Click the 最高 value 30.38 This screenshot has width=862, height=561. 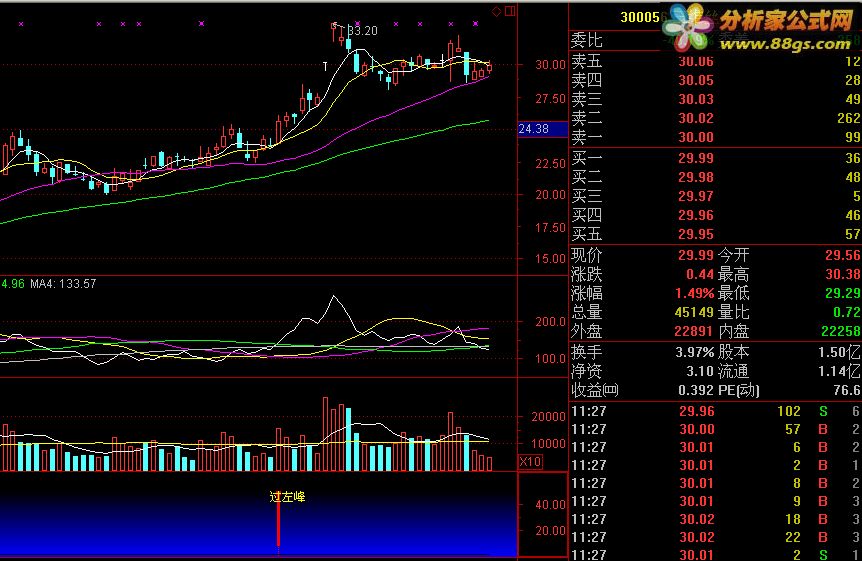click(x=842, y=274)
